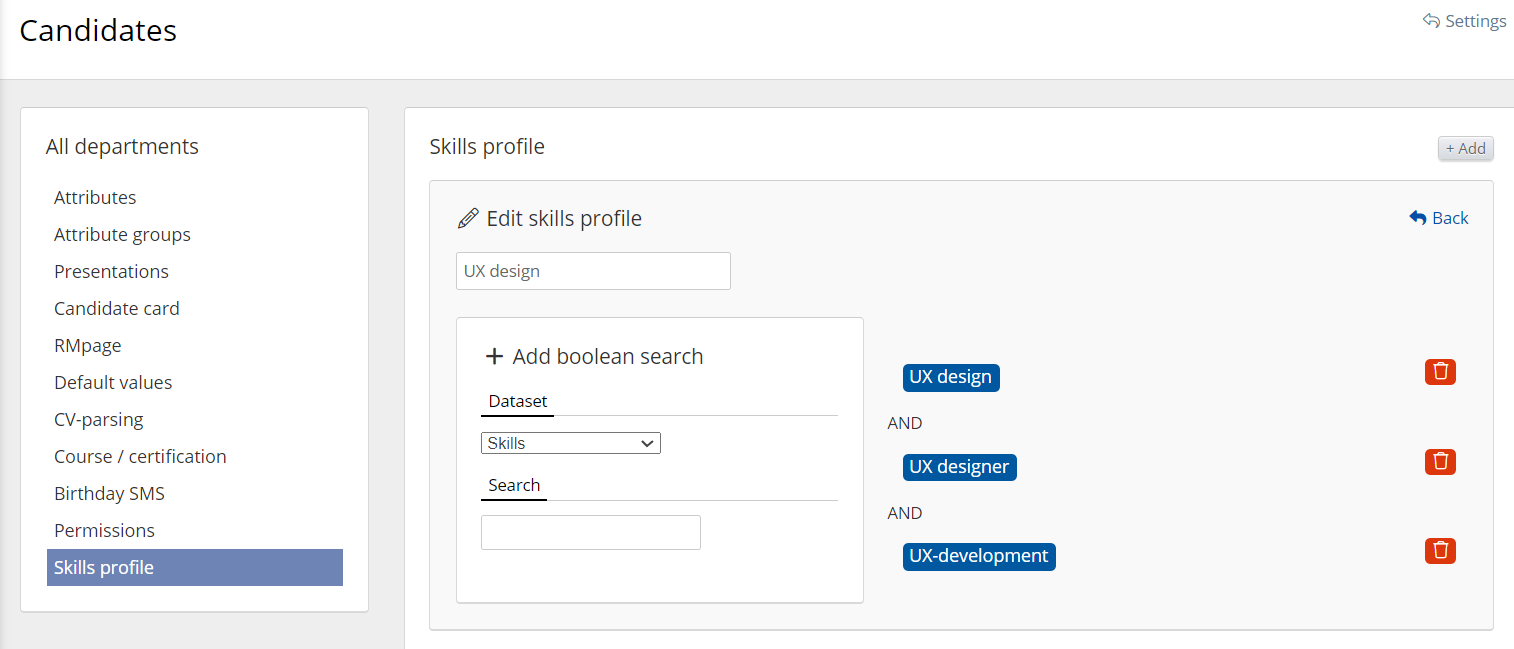Select Candidate card menu item
The width and height of the screenshot is (1514, 649).
tap(117, 309)
